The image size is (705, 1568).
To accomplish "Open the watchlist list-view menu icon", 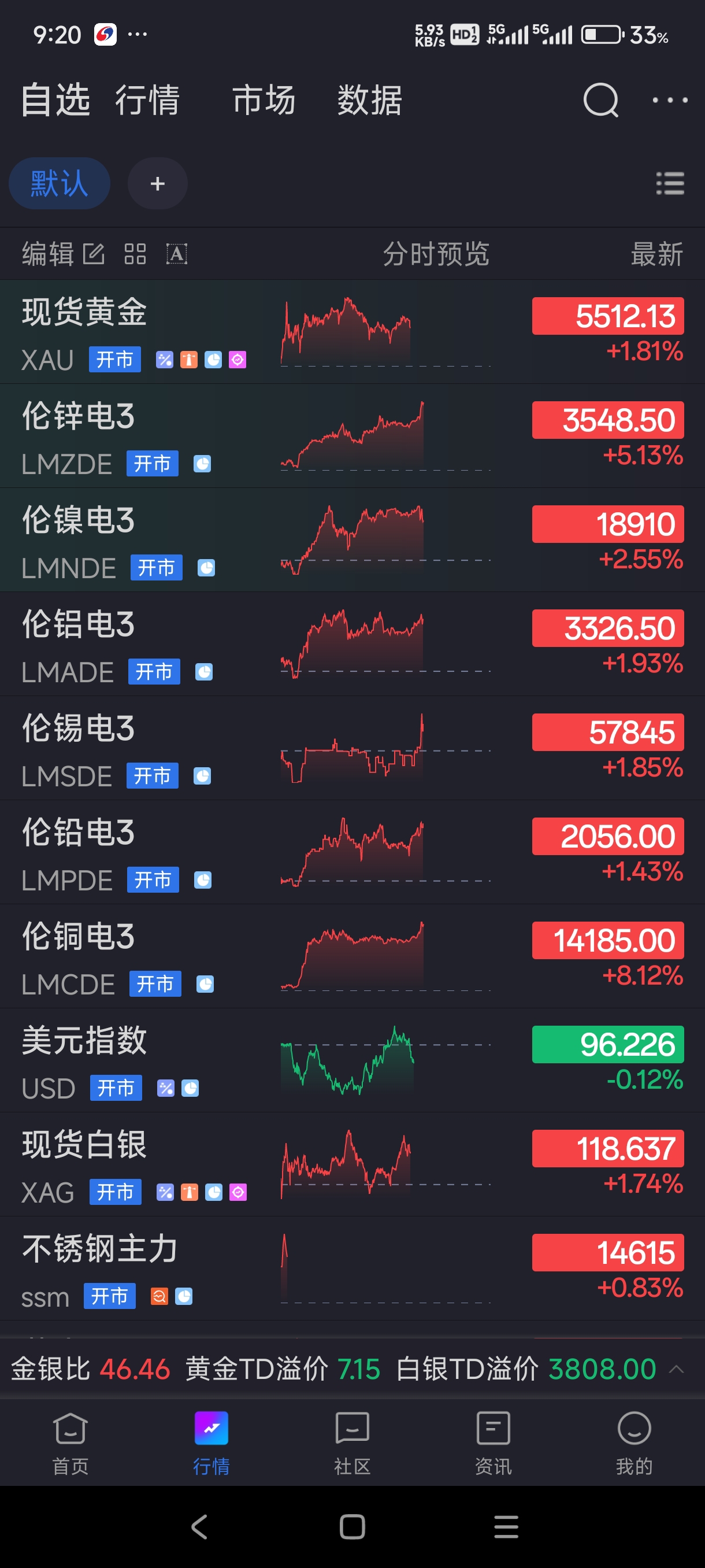I will click(x=670, y=183).
